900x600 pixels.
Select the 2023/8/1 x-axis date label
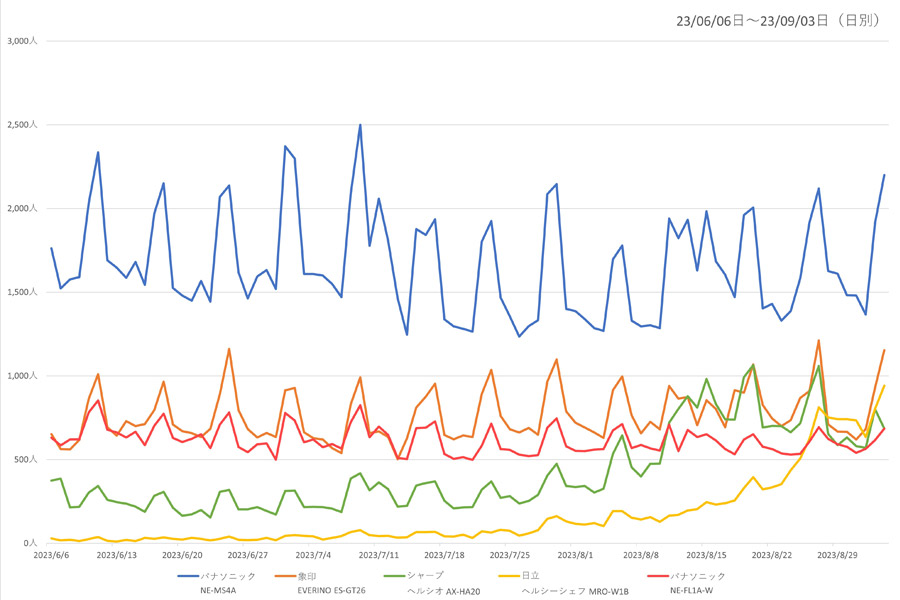pyautogui.click(x=575, y=555)
